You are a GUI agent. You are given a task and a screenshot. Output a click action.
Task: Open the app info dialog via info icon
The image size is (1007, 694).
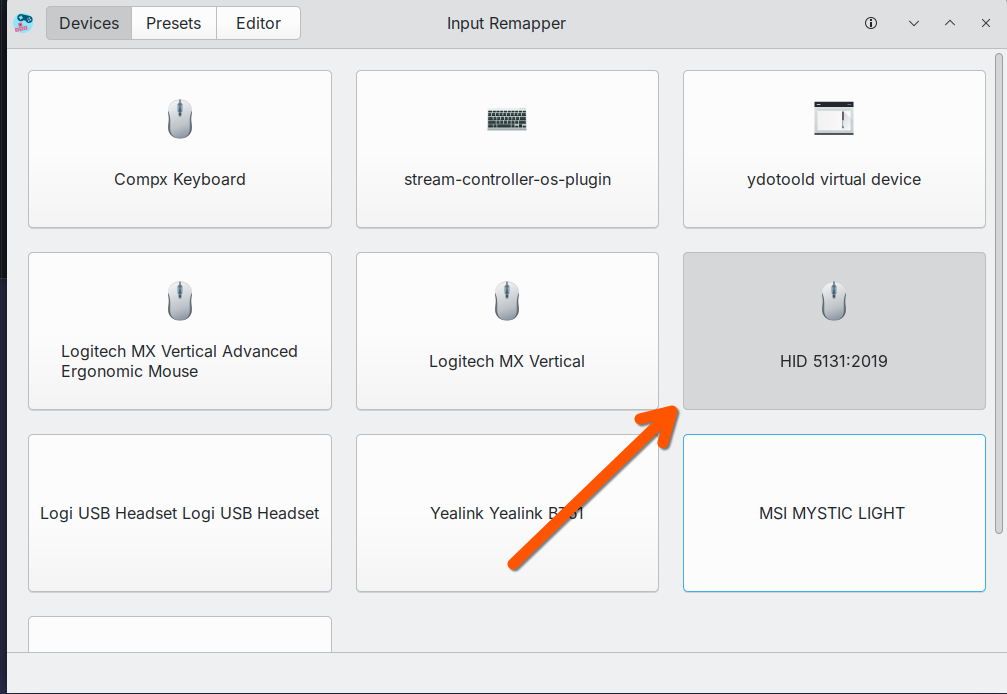pos(871,23)
